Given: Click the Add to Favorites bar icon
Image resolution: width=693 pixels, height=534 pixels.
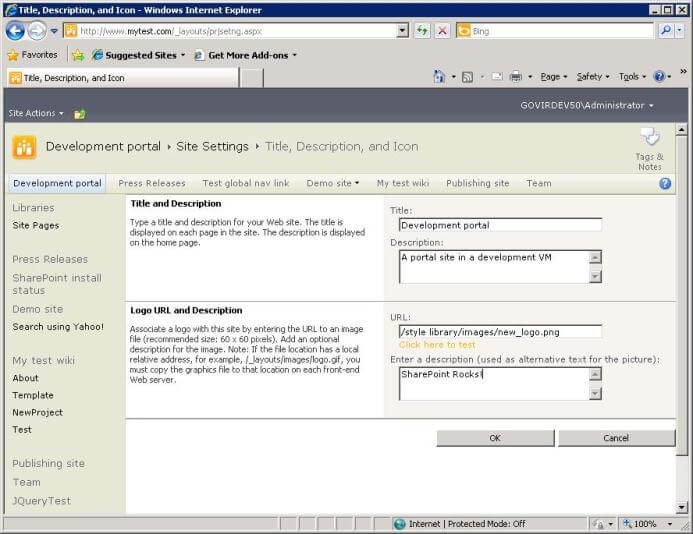Looking at the screenshot, I should click(x=78, y=55).
